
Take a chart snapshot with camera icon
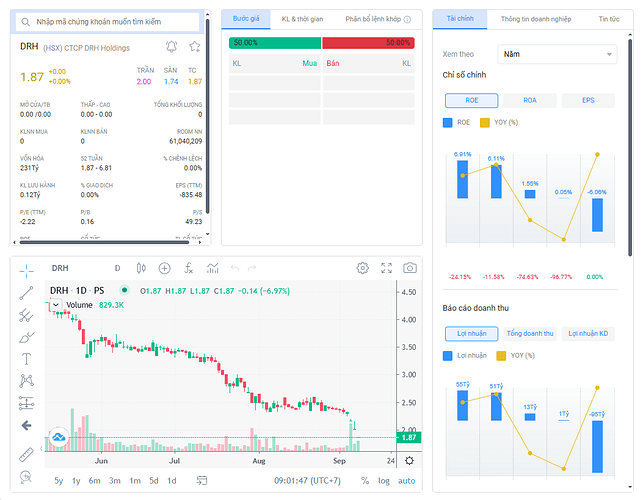point(410,268)
